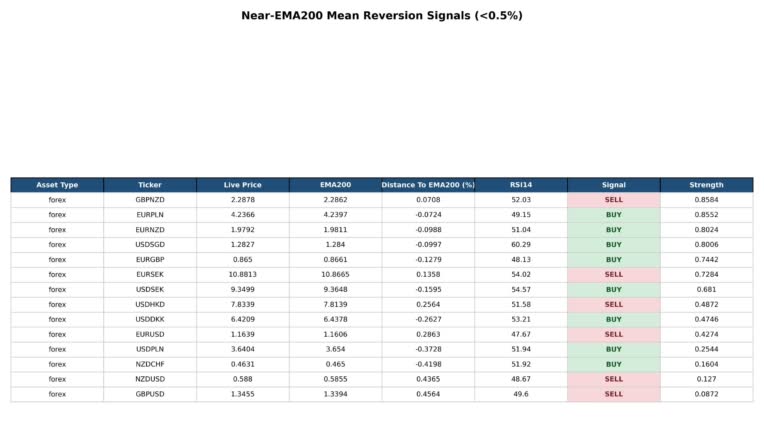Click the Signal column header
The image size is (764, 431).
(x=613, y=185)
